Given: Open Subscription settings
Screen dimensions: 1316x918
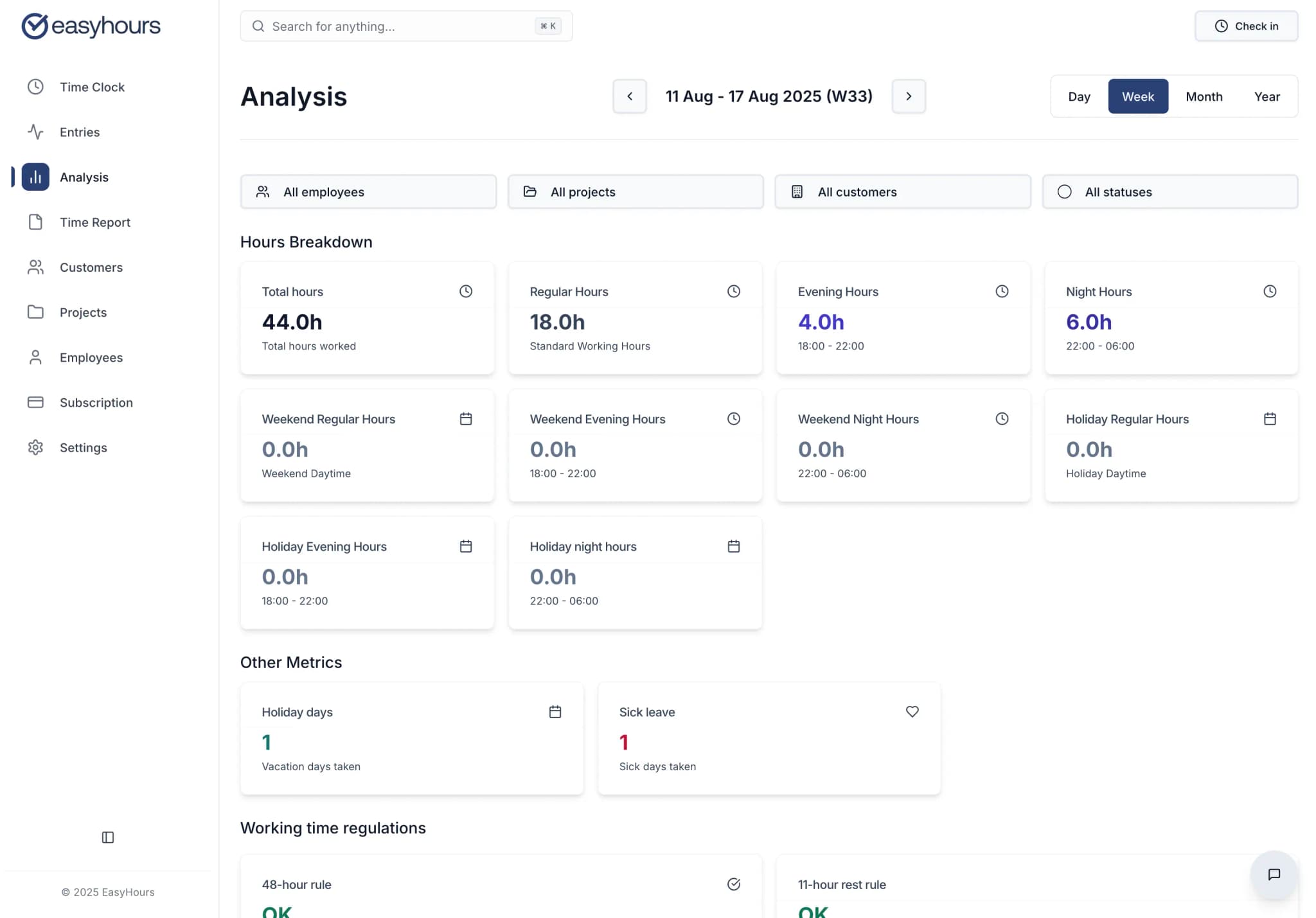Looking at the screenshot, I should (x=96, y=402).
